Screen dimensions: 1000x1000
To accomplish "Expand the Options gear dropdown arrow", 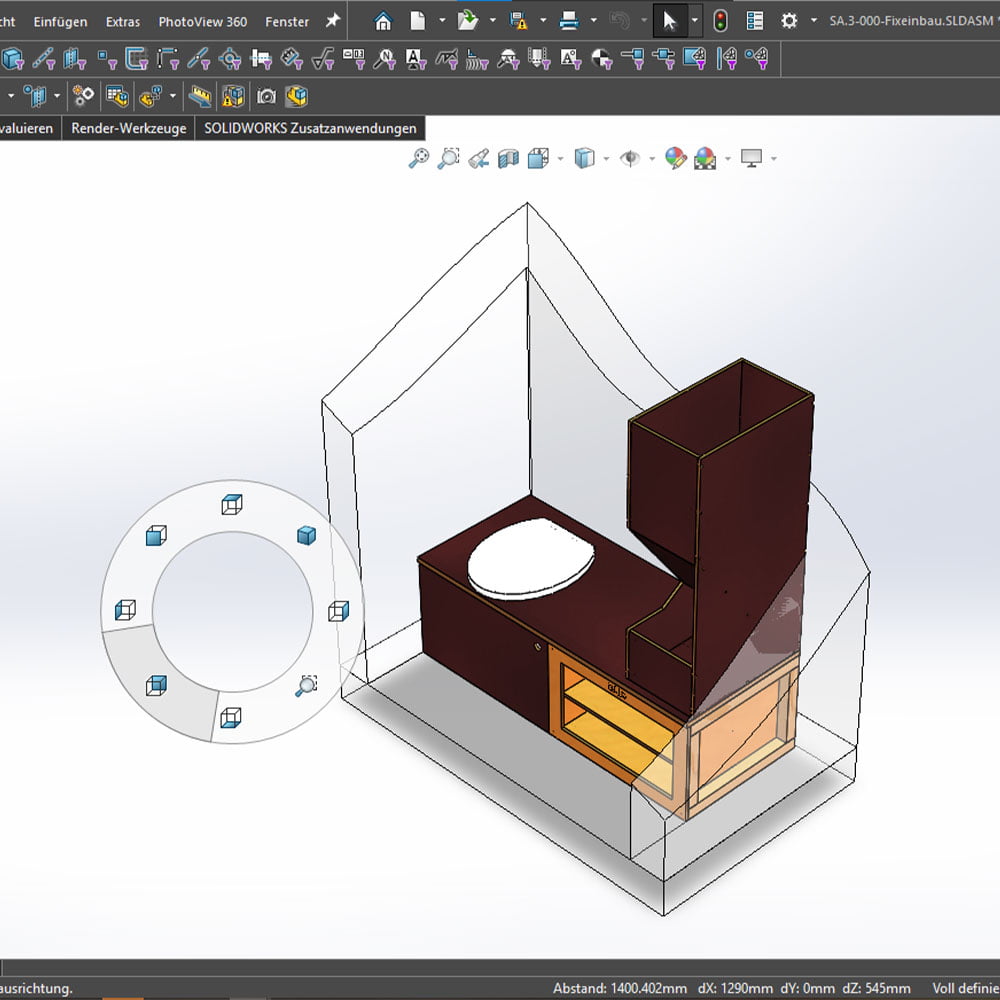I will [x=813, y=21].
